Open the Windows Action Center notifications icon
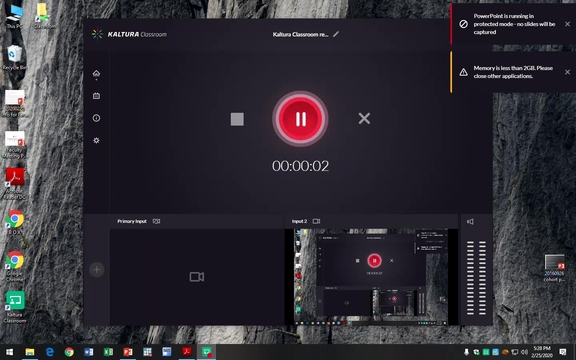The image size is (576, 360). 563,352
